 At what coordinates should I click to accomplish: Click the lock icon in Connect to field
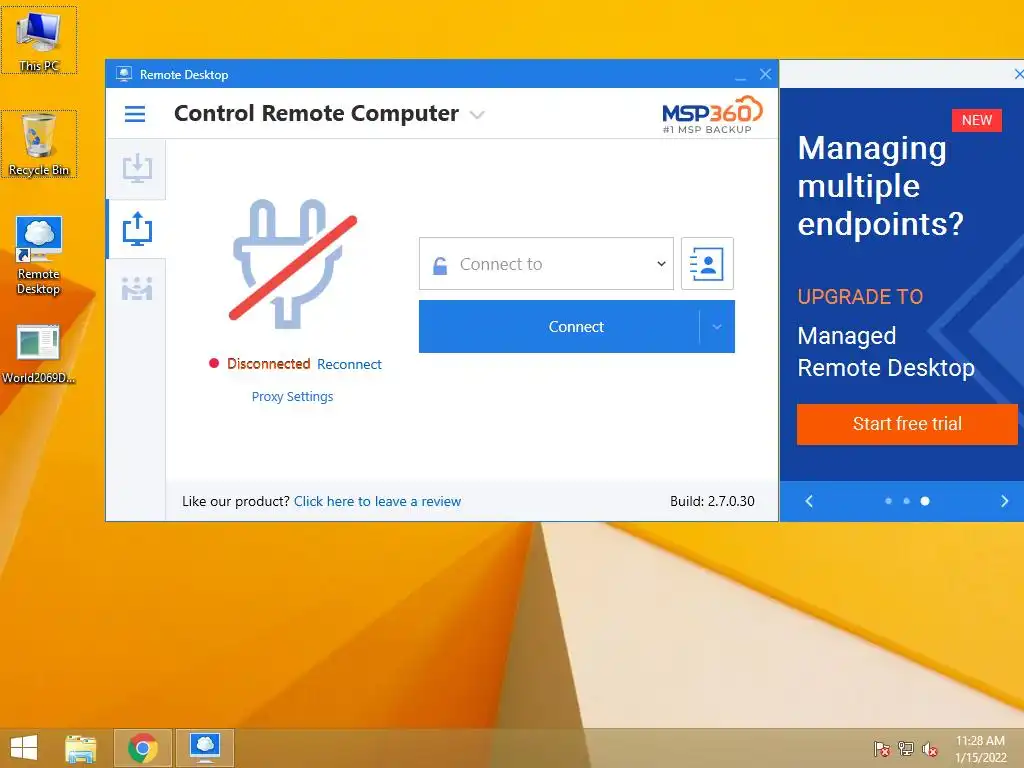click(440, 265)
